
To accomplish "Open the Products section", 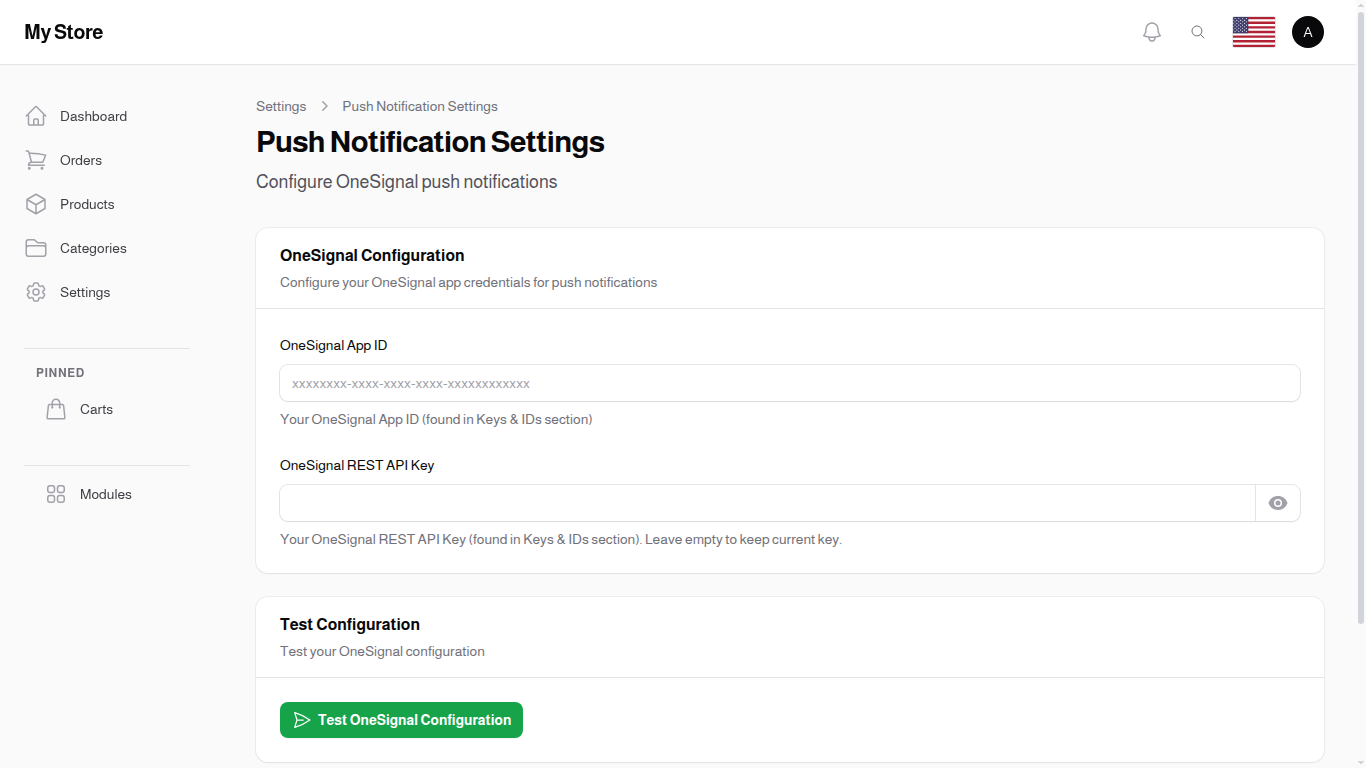I will click(86, 204).
